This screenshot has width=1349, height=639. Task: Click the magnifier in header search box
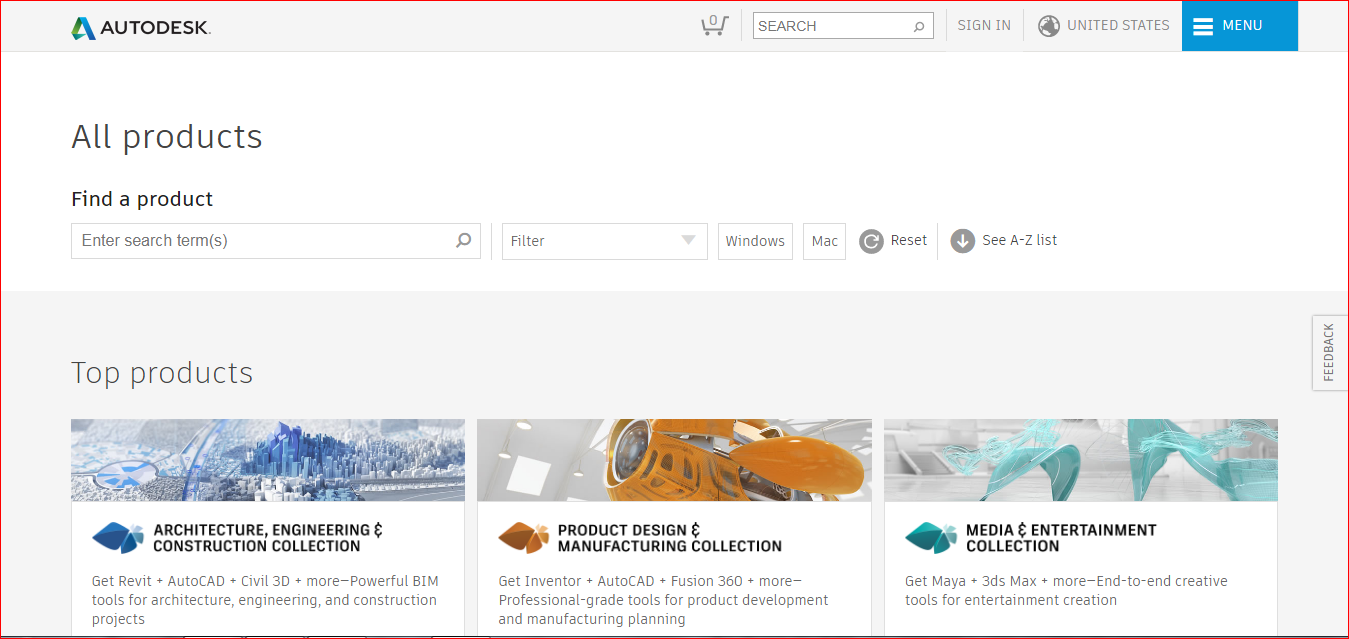click(x=919, y=26)
